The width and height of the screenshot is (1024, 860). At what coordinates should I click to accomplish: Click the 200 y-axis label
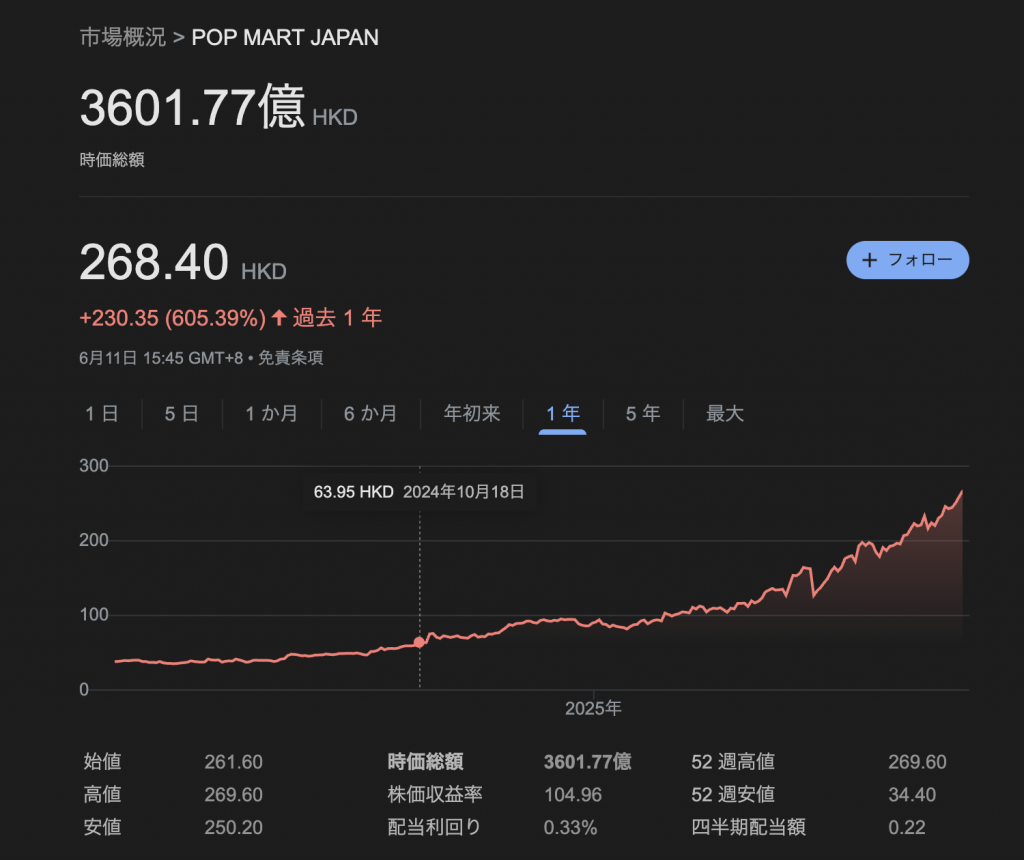pos(93,540)
